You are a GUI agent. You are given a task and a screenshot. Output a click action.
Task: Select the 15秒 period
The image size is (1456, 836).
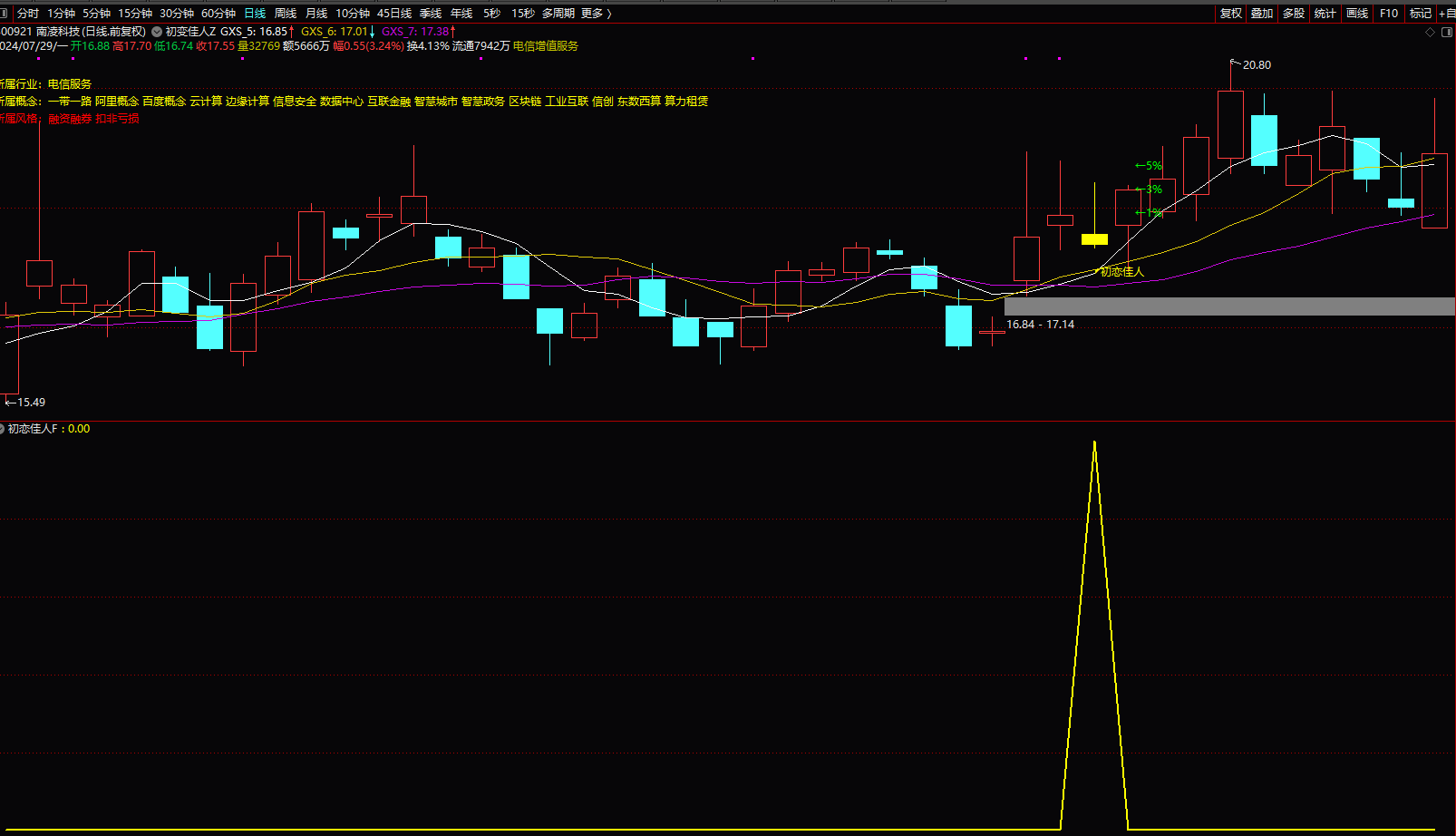(x=523, y=14)
